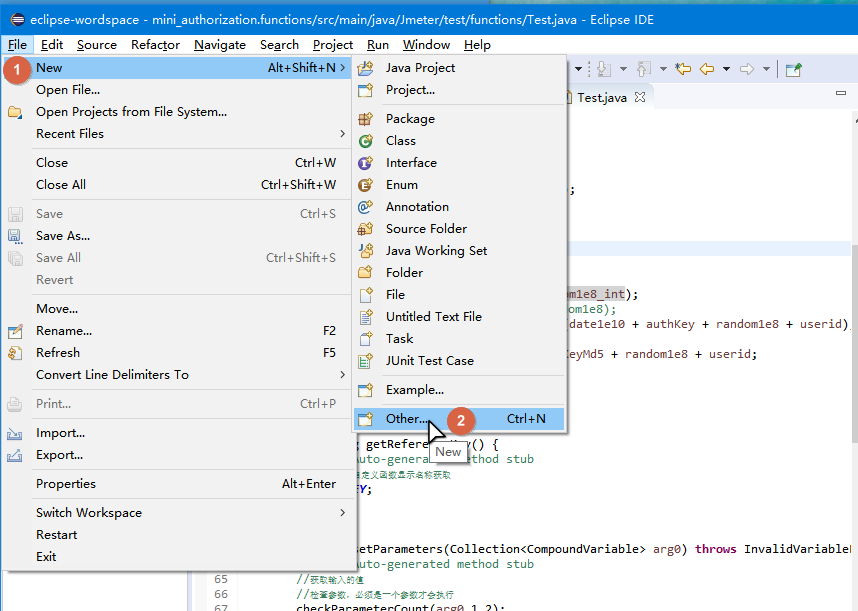Click the Rename icon in File menu
Screen dimensions: 858x611
click(15, 331)
